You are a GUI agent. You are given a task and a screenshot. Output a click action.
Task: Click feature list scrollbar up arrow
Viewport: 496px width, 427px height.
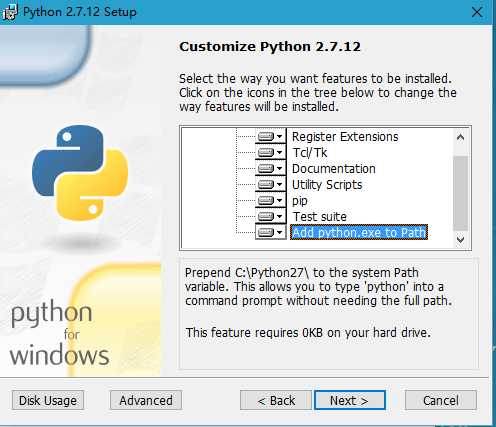[460, 137]
